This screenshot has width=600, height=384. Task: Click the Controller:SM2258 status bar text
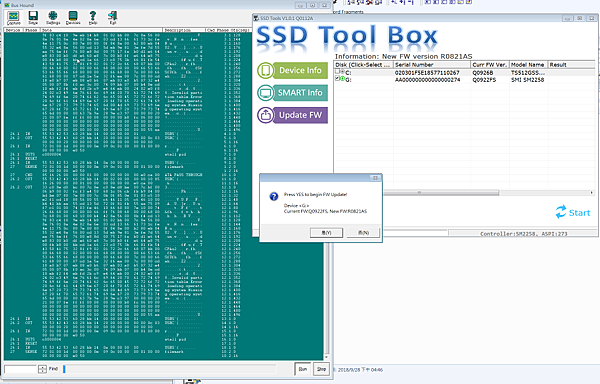[523, 233]
